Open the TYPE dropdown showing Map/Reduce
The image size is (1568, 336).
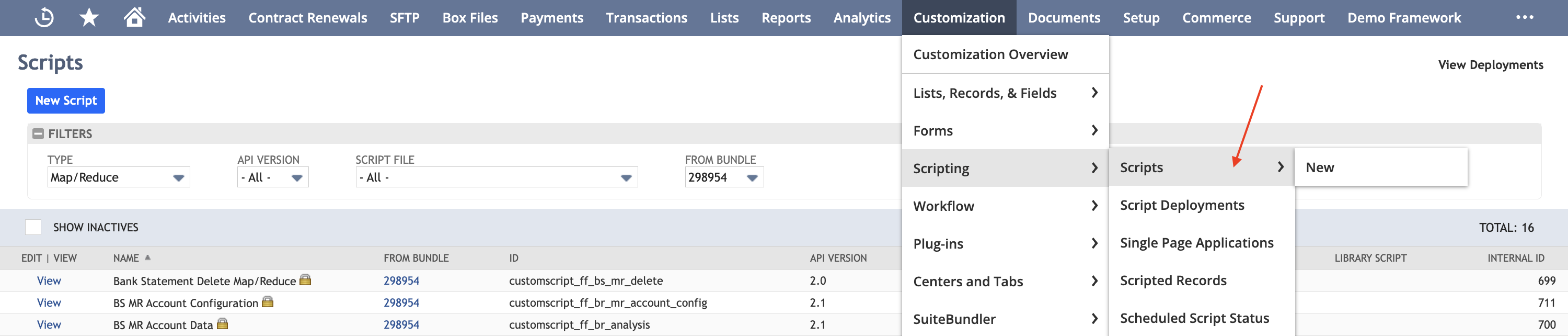pyautogui.click(x=119, y=177)
